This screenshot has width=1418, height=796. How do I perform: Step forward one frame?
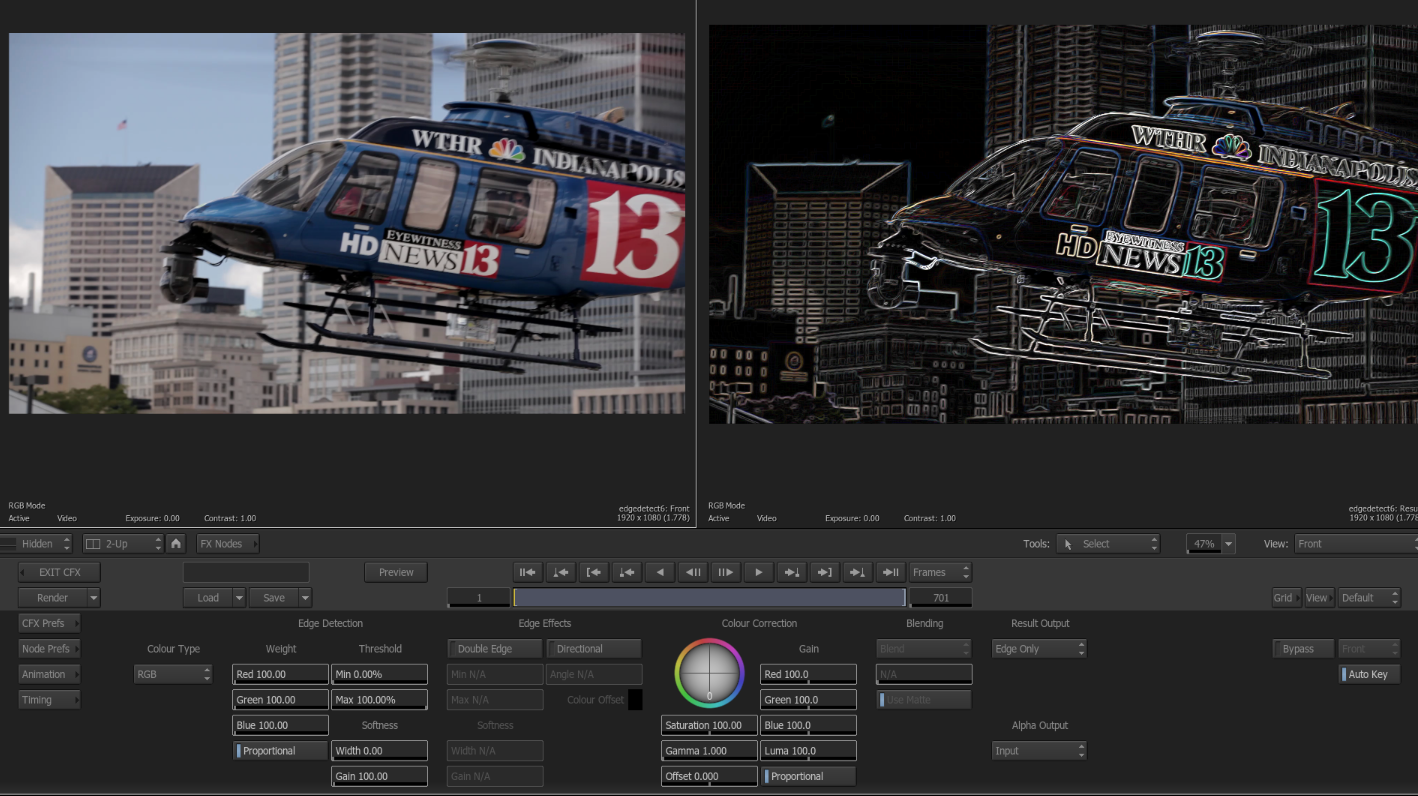(725, 572)
